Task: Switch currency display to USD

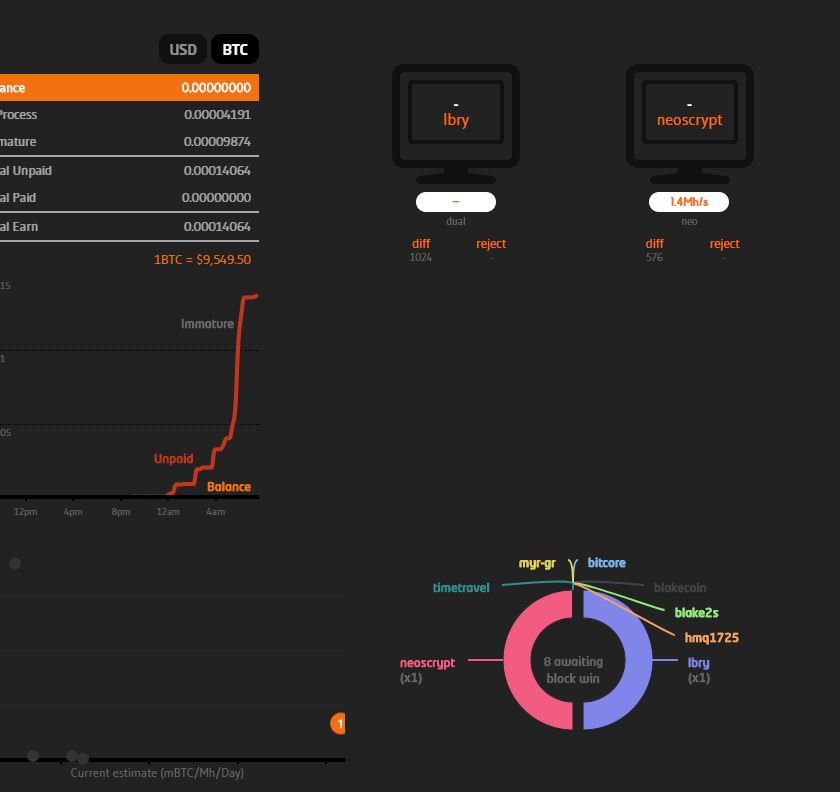Action: [x=182, y=48]
